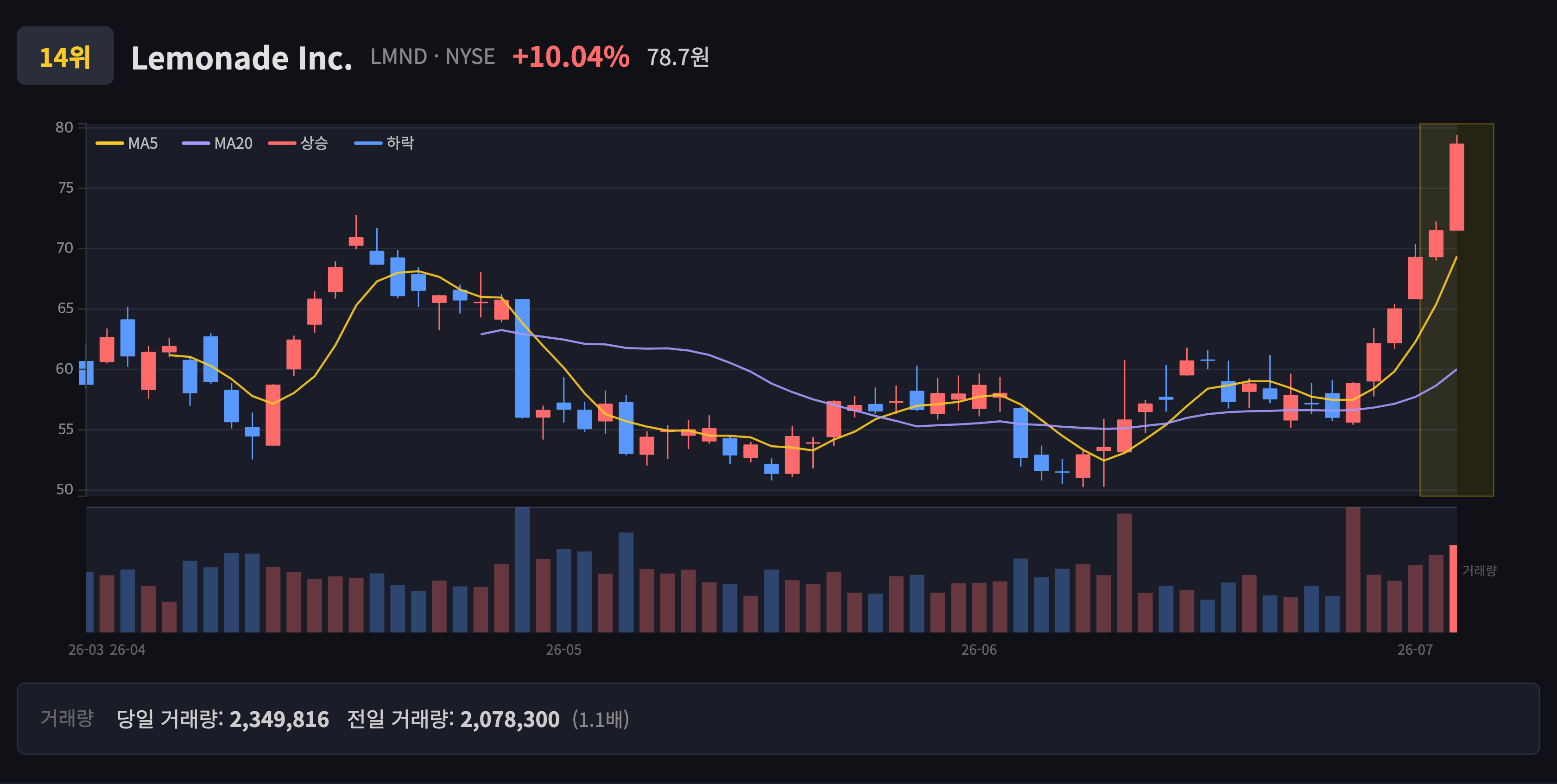Click the 55 price axis label

[65, 430]
